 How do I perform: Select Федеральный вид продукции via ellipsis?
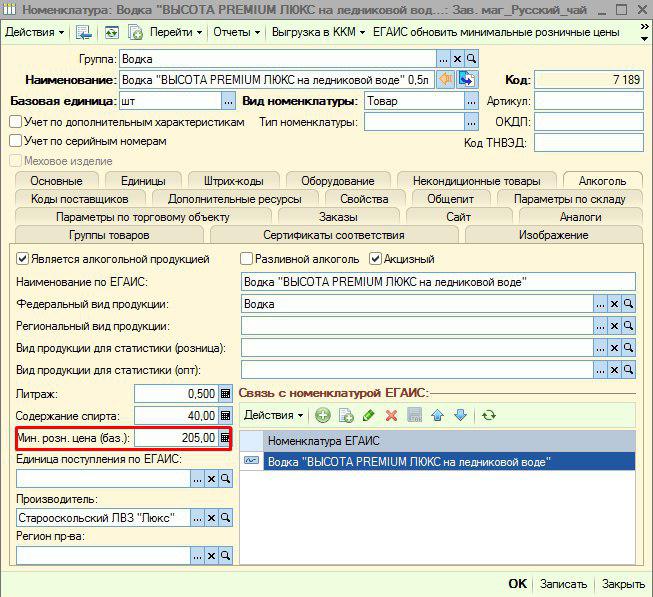(x=600, y=304)
